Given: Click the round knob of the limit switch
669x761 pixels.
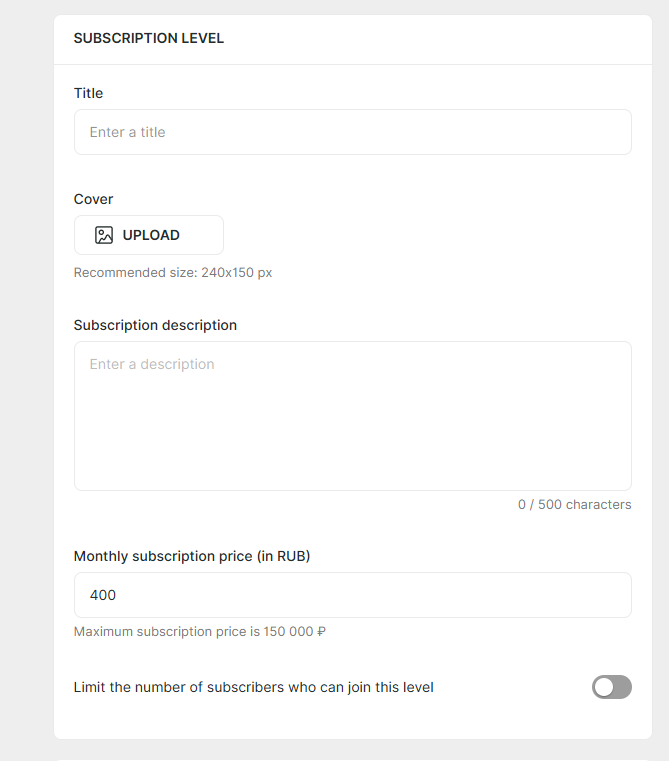Looking at the screenshot, I should (x=603, y=687).
